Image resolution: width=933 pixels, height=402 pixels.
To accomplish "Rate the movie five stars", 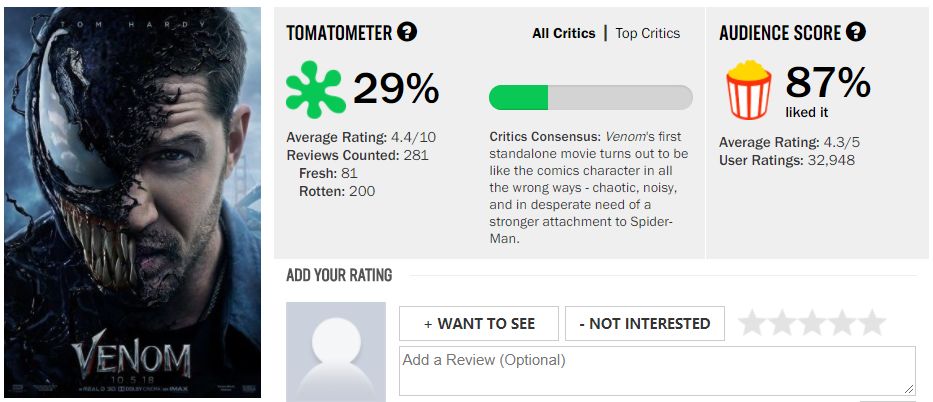I will 872,323.
